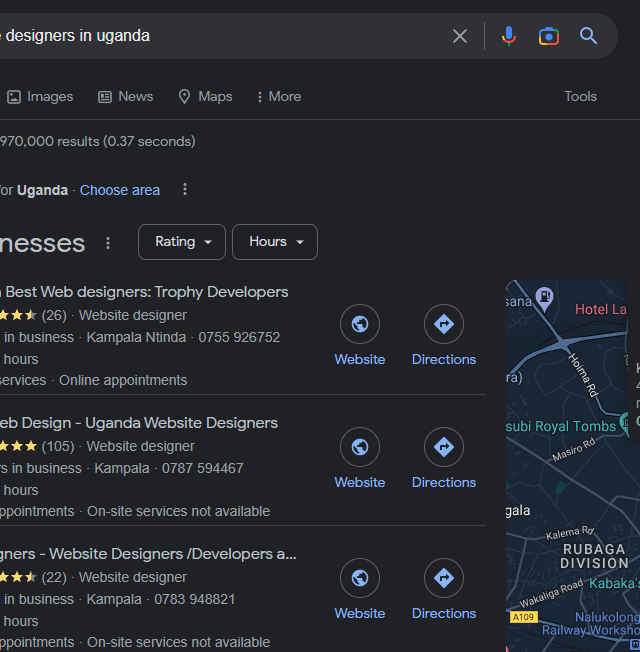
Task: Click the (105) reviews count
Action: (x=58, y=447)
